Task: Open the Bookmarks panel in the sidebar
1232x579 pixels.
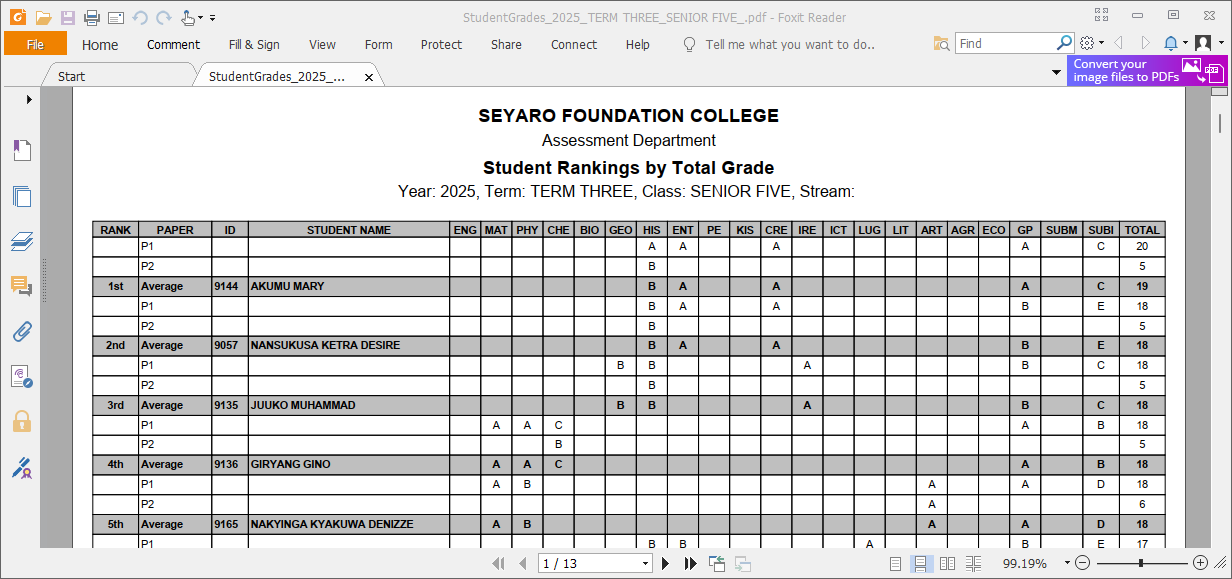Action: [22, 150]
